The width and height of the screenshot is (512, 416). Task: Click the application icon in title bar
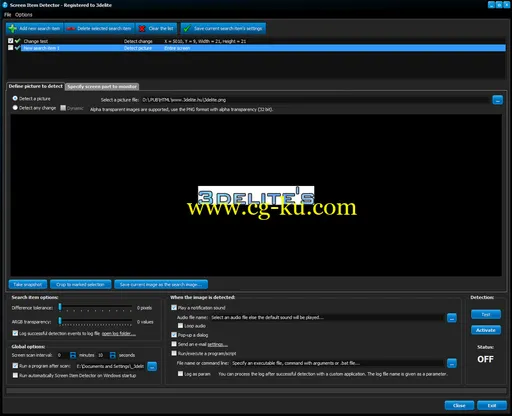click(5, 5)
